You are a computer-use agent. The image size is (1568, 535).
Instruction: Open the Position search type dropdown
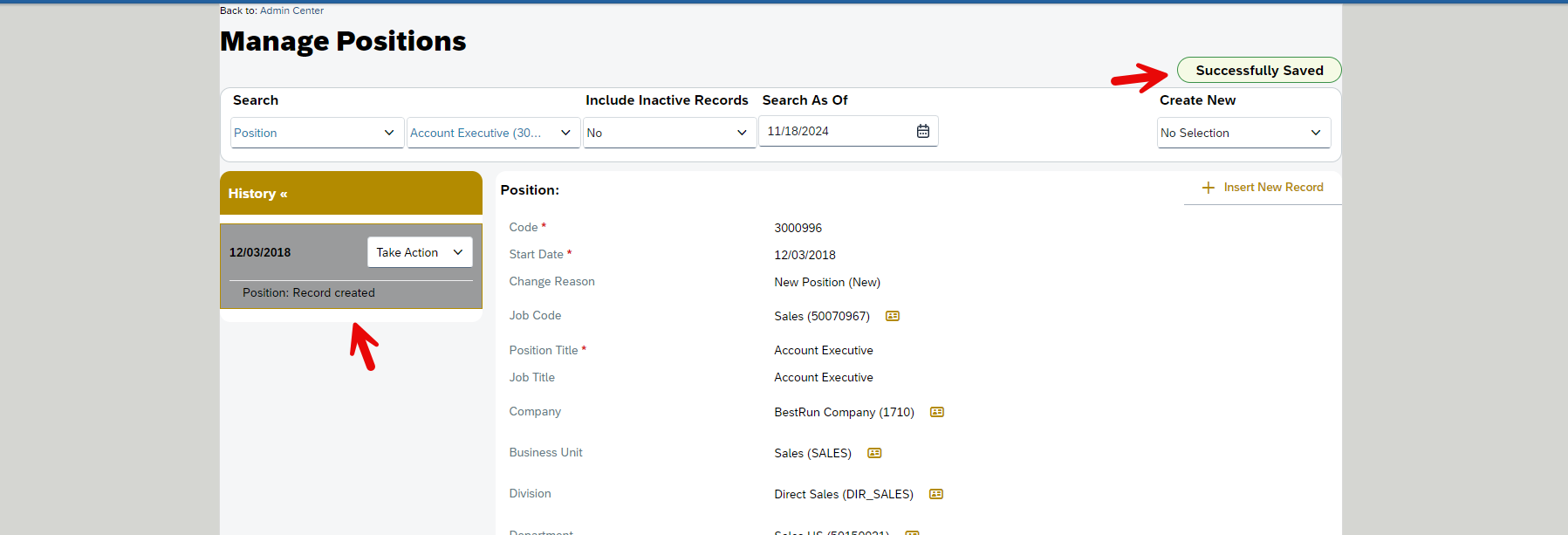tap(317, 133)
